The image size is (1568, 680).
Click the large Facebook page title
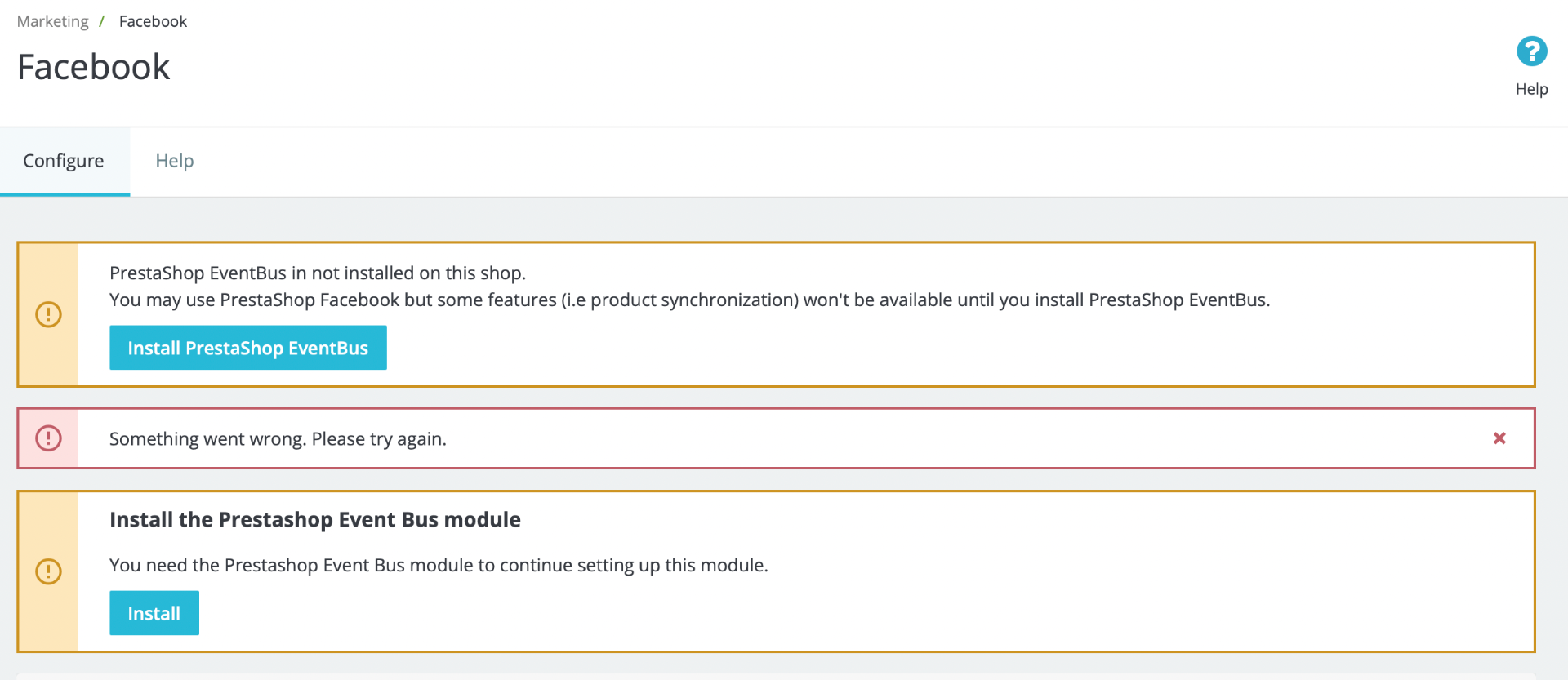point(94,67)
